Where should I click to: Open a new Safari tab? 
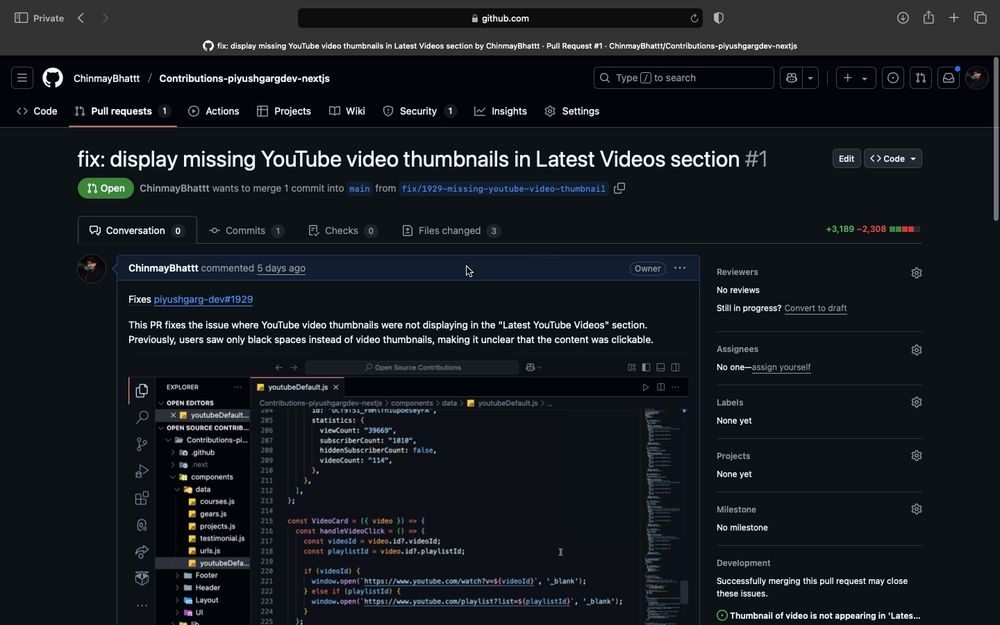click(x=953, y=18)
